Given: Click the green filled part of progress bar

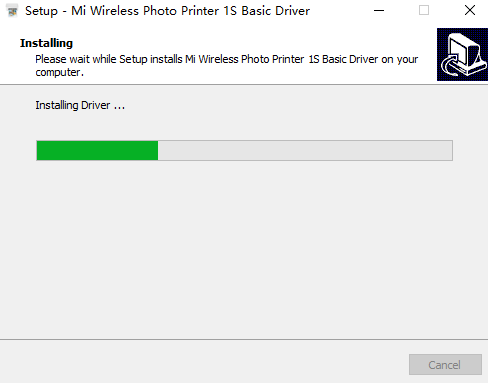Looking at the screenshot, I should 97,151.
